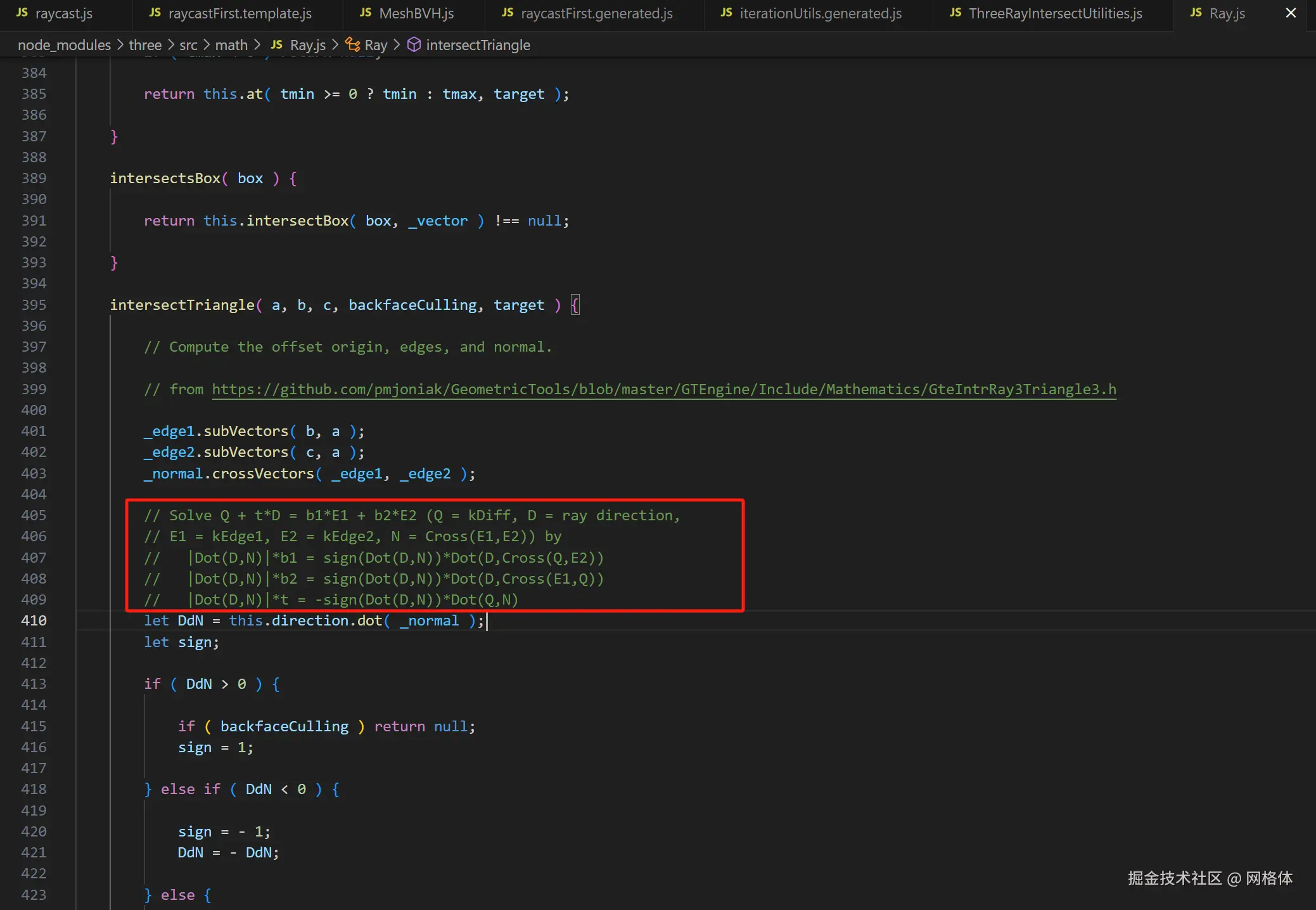This screenshot has width=1316, height=910.
Task: Place the cursor on the intersectsBox method name
Action: [165, 178]
